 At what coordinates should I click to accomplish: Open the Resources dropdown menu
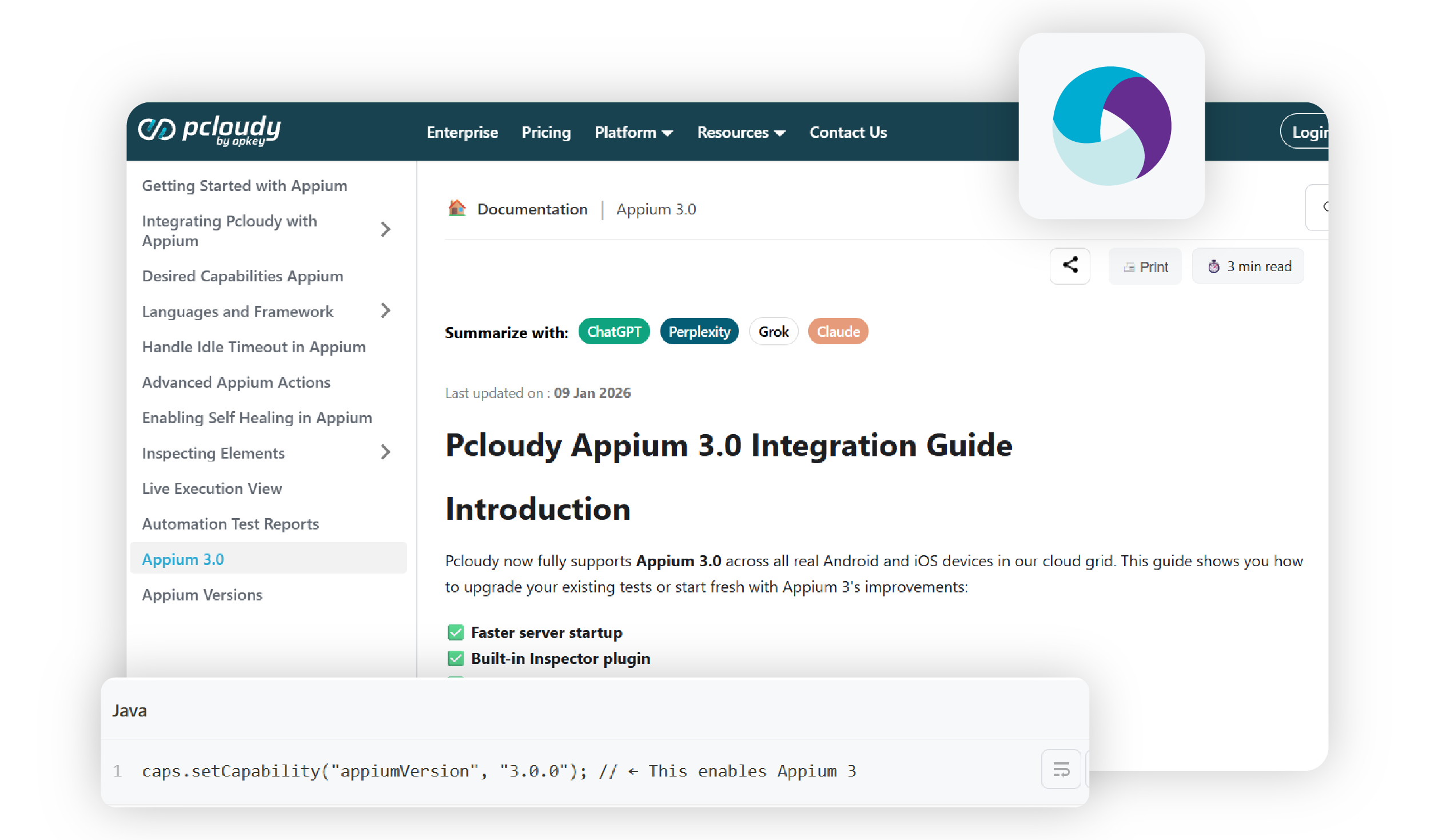(x=740, y=133)
